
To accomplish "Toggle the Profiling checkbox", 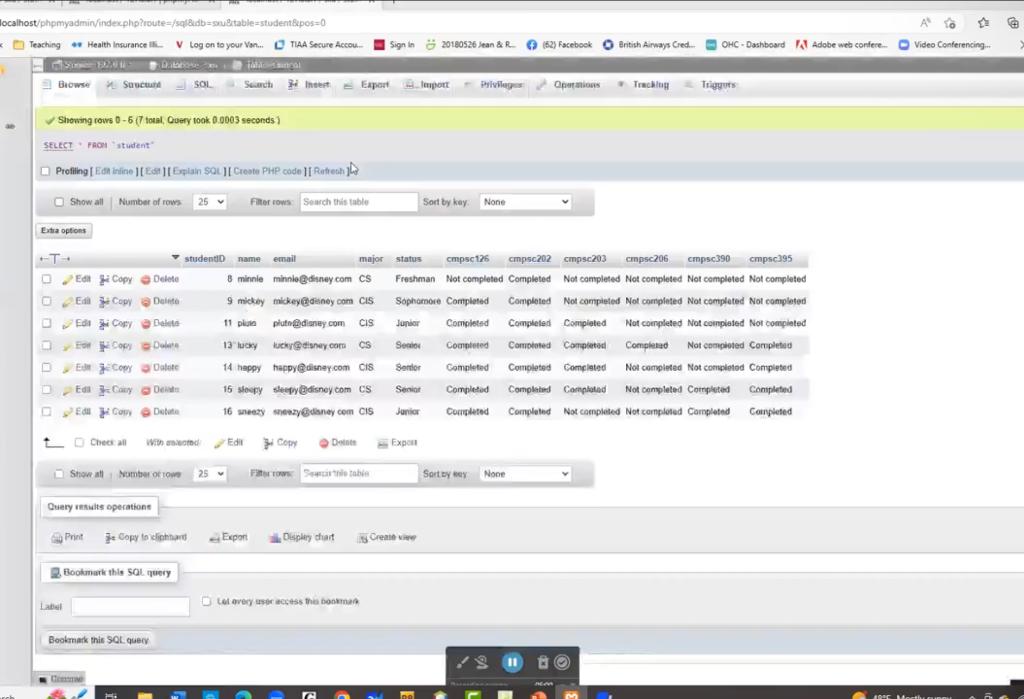I will [x=45, y=171].
